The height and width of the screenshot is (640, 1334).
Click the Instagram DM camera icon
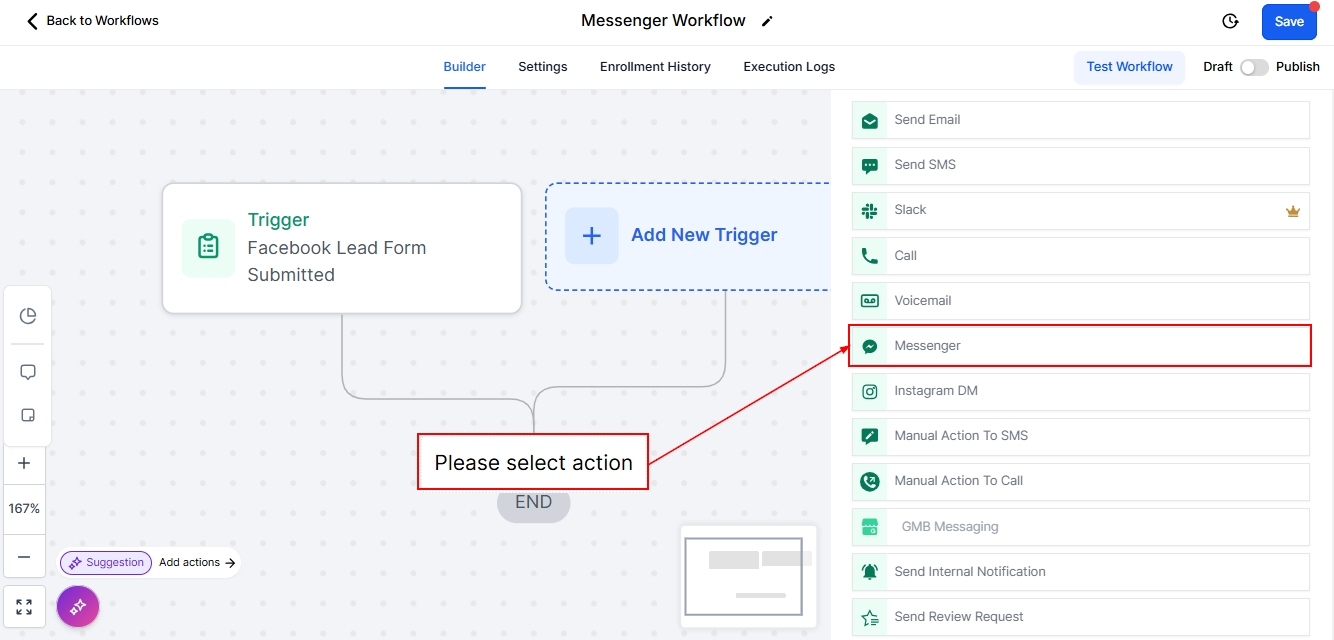click(x=870, y=391)
